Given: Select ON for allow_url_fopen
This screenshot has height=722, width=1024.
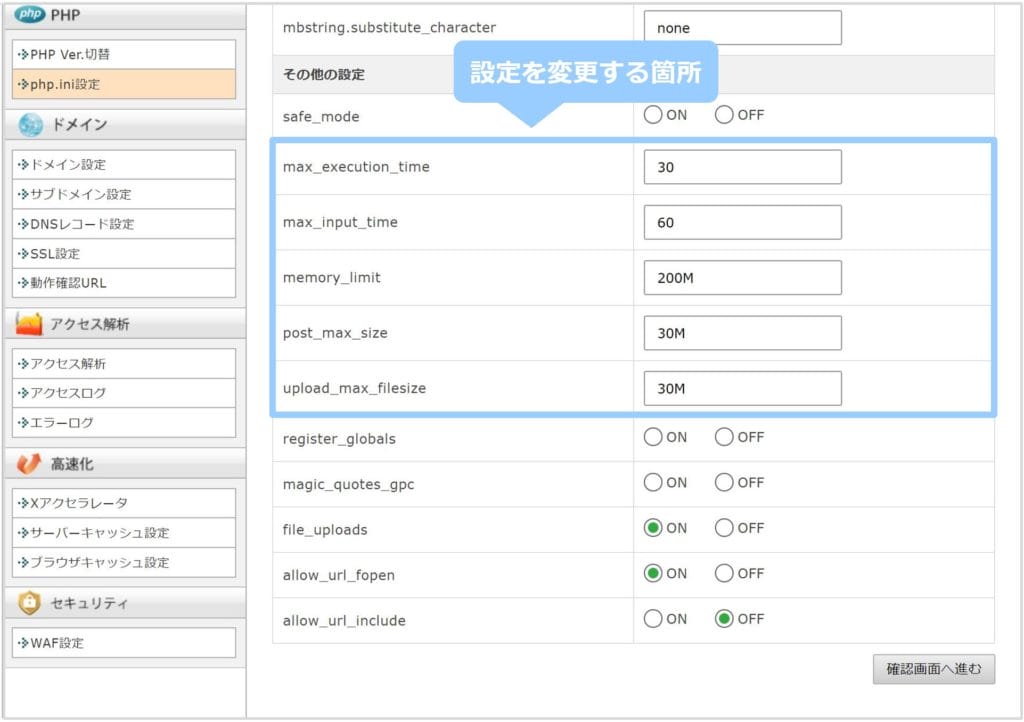Looking at the screenshot, I should tap(653, 573).
